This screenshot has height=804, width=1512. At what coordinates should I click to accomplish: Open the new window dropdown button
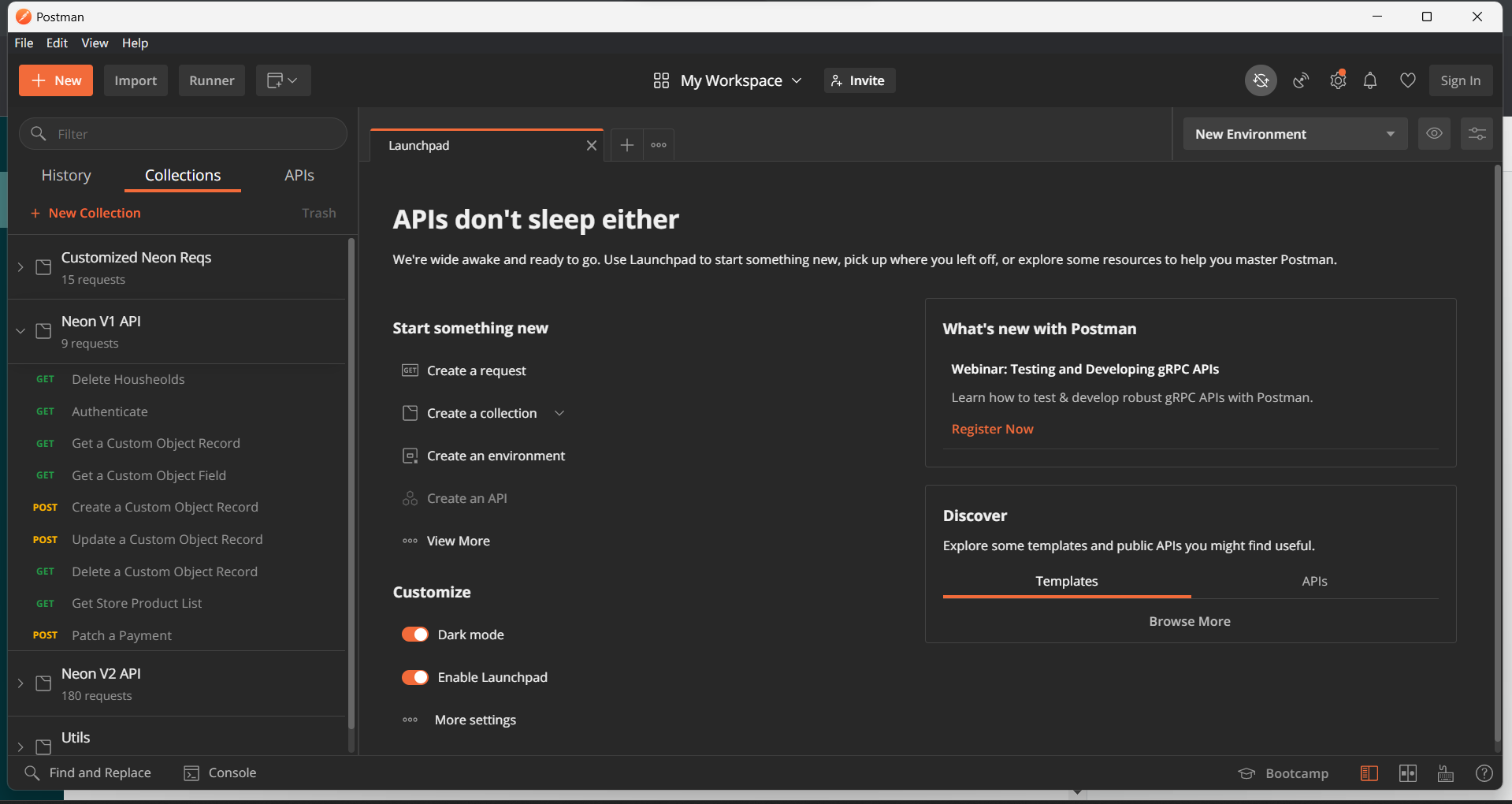click(283, 80)
